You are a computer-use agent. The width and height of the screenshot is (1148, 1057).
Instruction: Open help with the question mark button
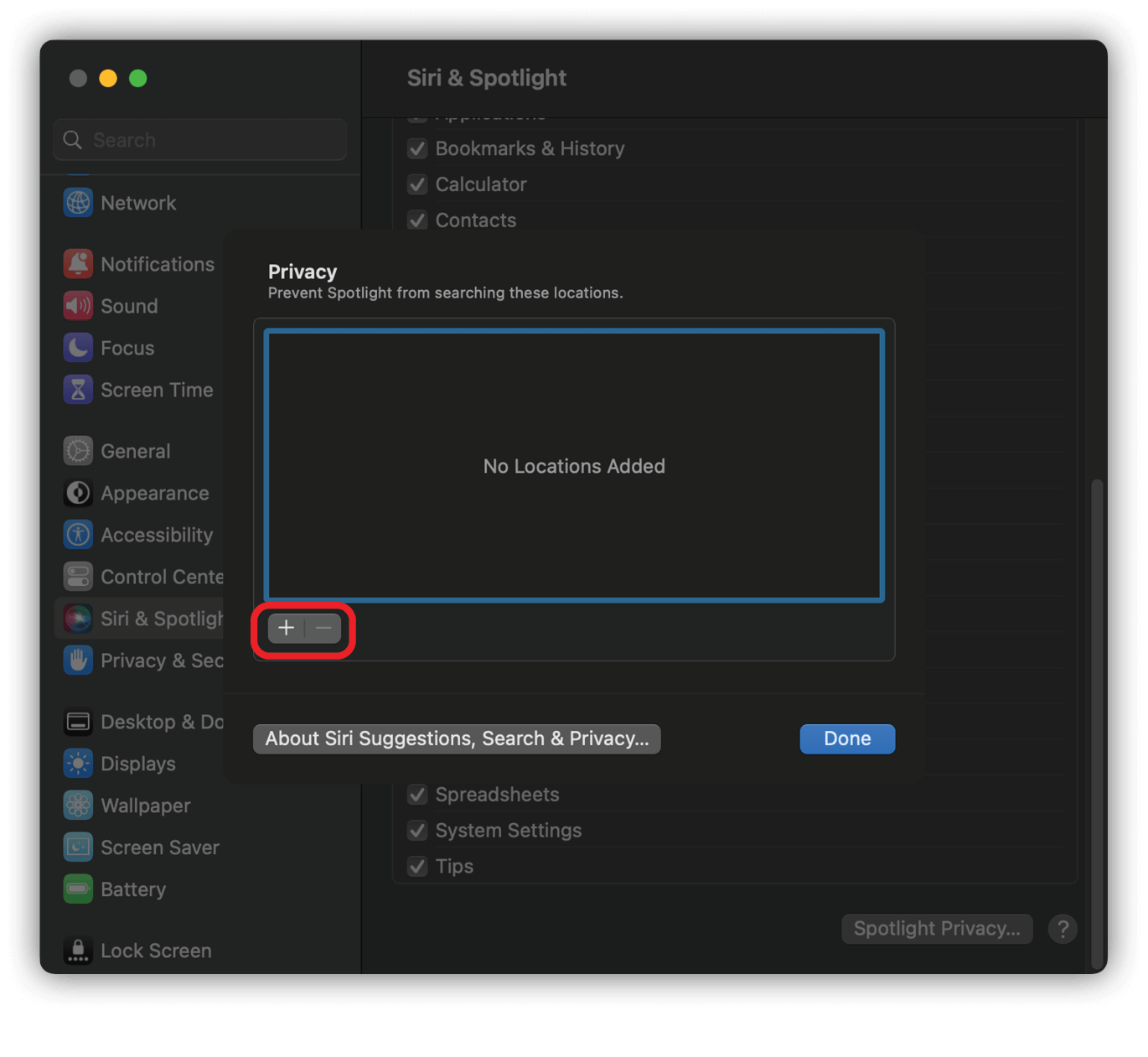pyautogui.click(x=1063, y=929)
